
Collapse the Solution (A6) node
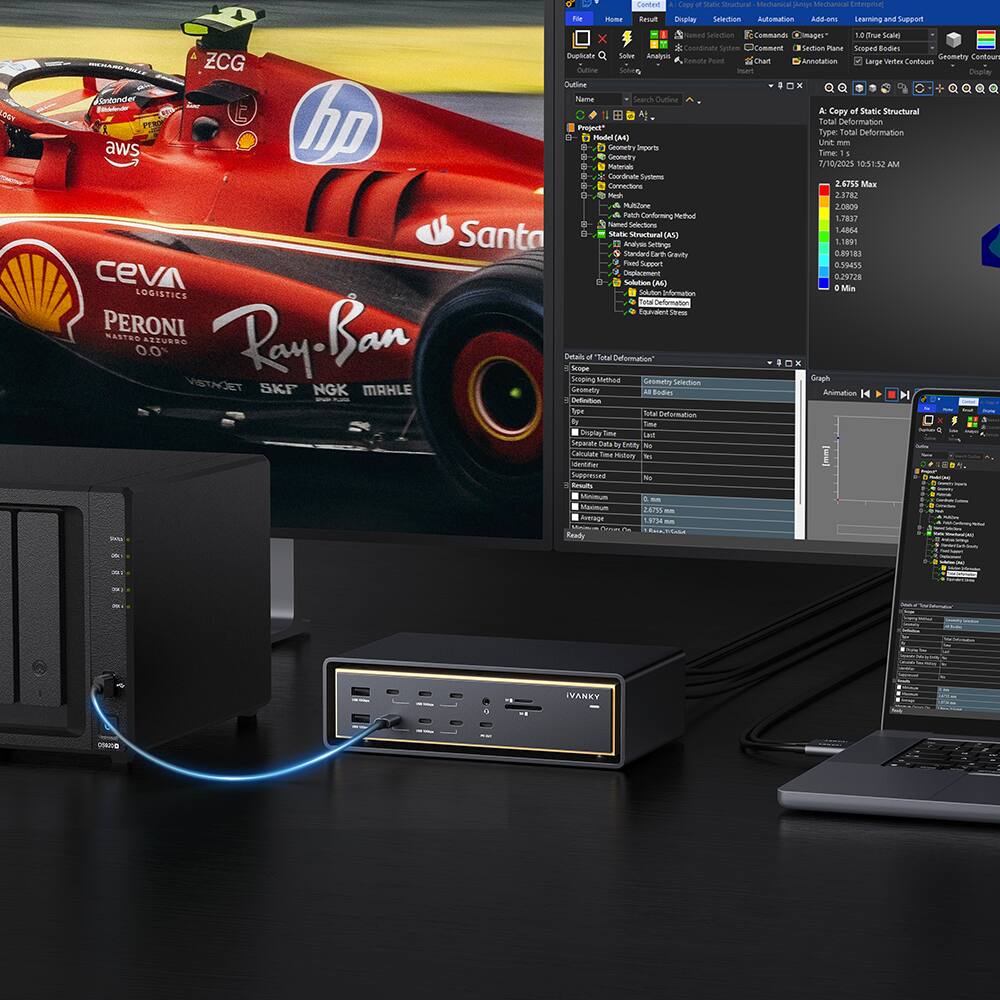point(599,283)
